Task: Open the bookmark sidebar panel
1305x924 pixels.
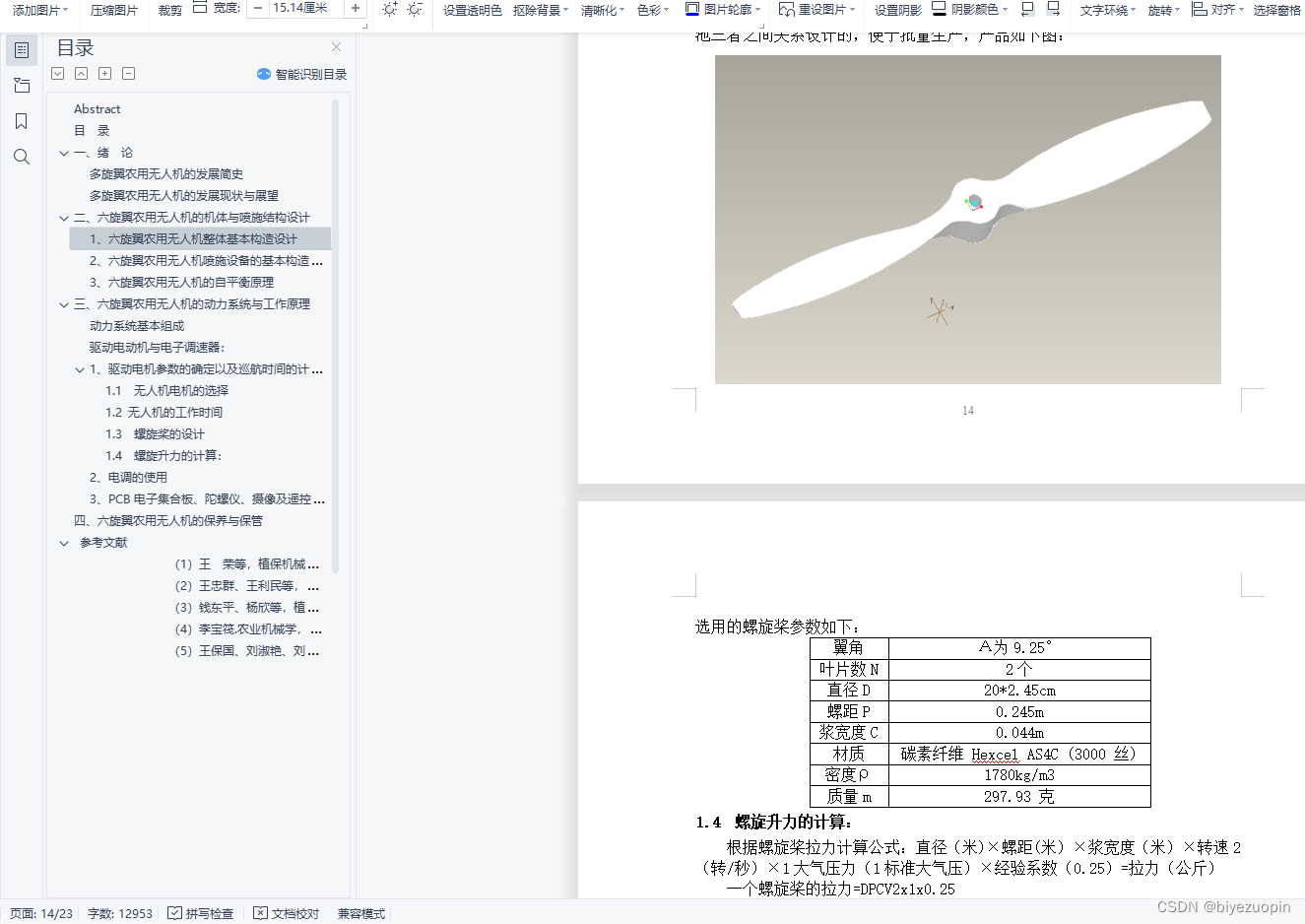Action: click(x=22, y=121)
